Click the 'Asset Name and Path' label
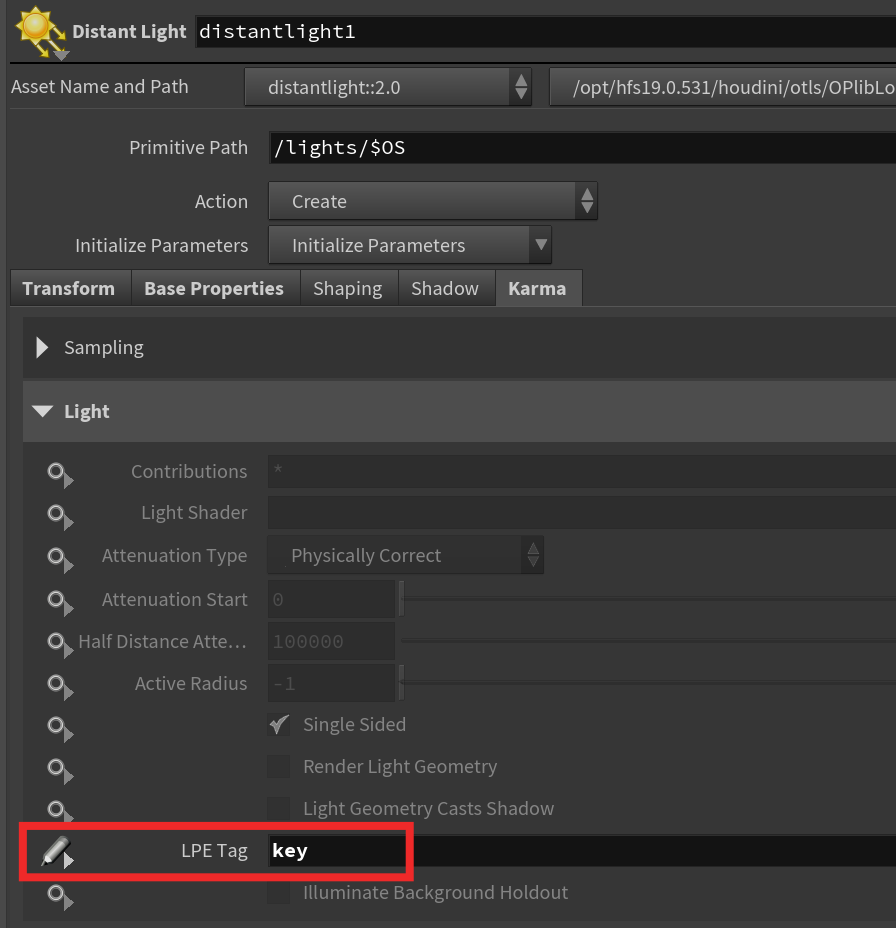896x928 pixels. [x=99, y=86]
